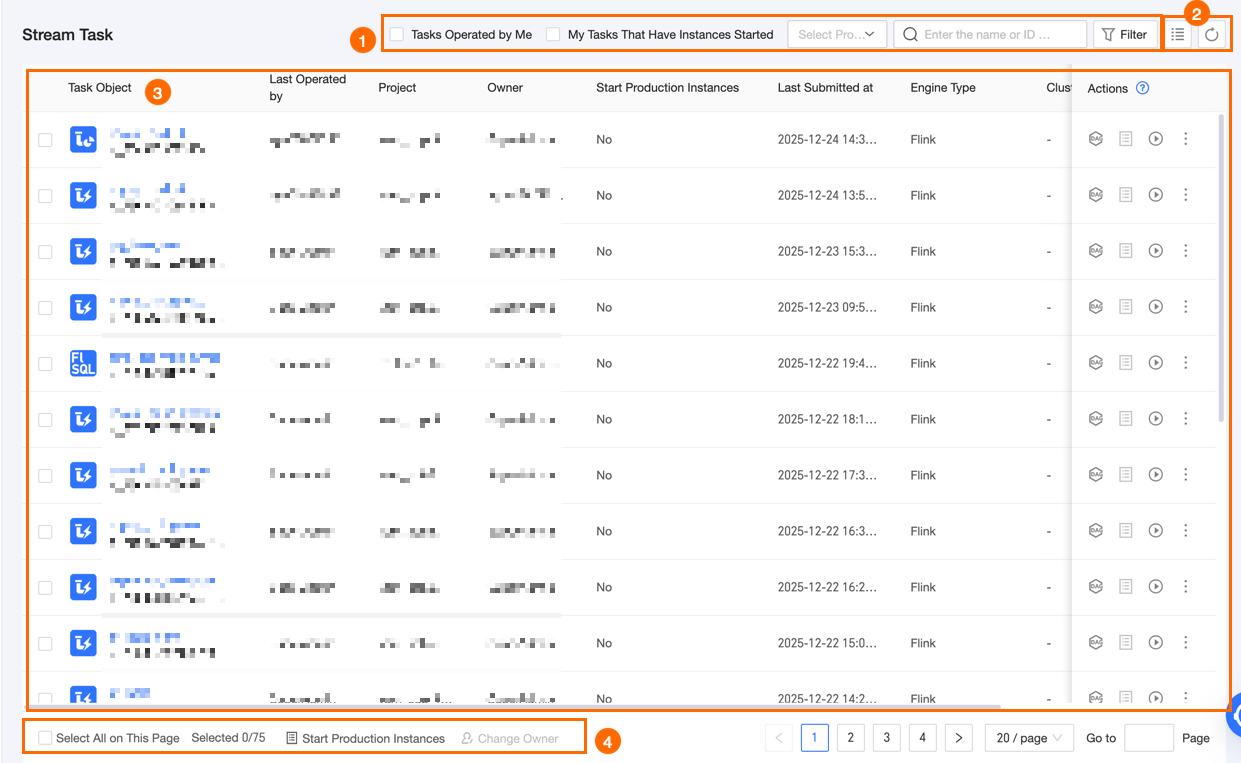Click list icon in the 2025-12-22 18:1… row
Image resolution: width=1241 pixels, height=763 pixels.
click(x=1126, y=419)
